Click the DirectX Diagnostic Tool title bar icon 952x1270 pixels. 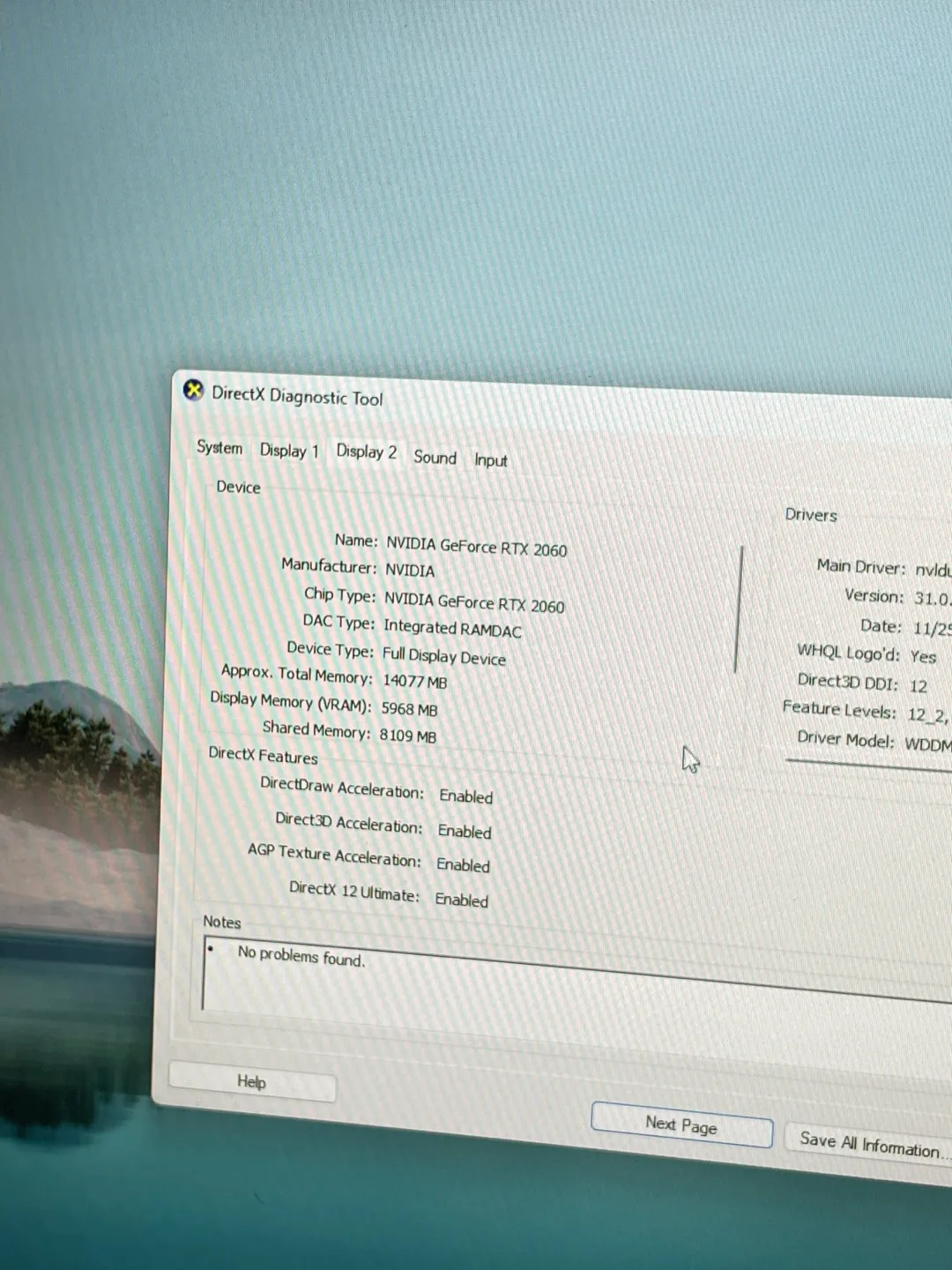[x=193, y=389]
